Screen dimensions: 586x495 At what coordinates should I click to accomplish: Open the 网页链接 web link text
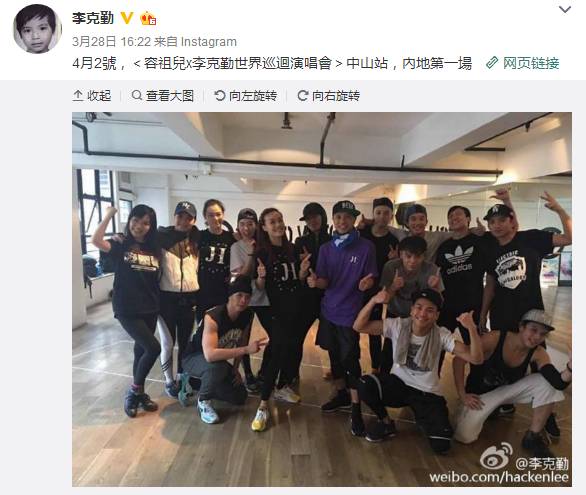[x=531, y=63]
